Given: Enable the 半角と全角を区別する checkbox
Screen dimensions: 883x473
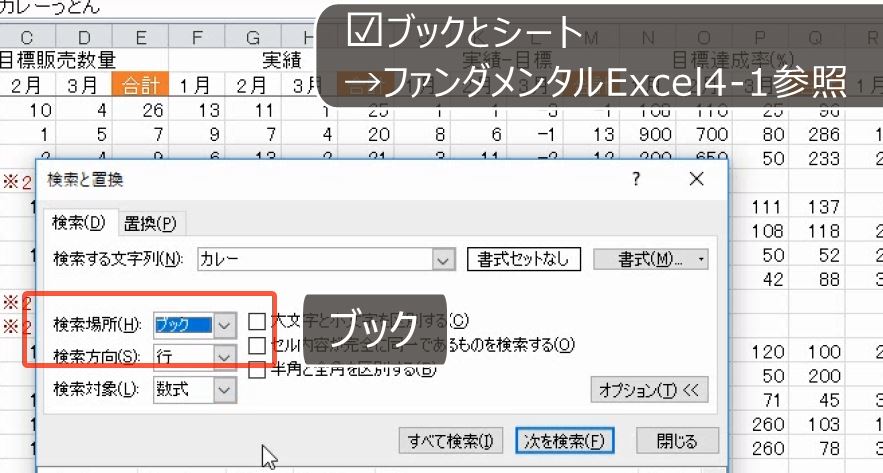Looking at the screenshot, I should point(257,369).
